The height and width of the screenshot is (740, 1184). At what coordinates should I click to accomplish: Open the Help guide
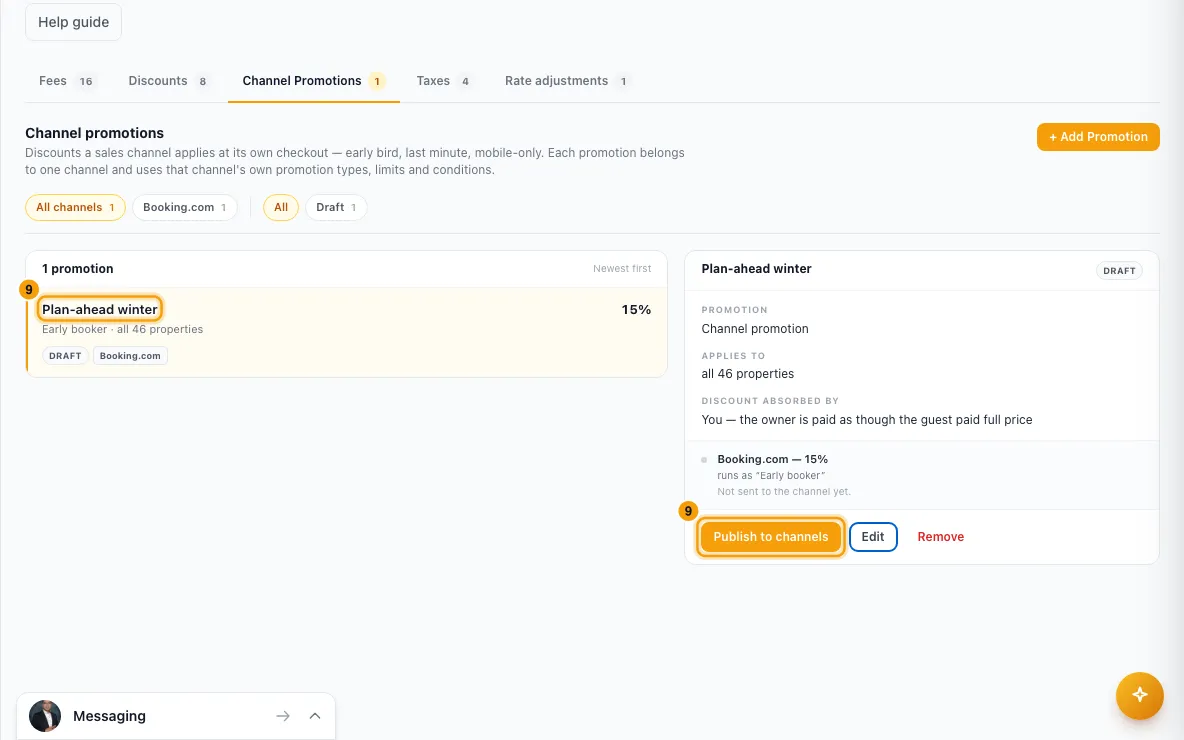click(73, 22)
